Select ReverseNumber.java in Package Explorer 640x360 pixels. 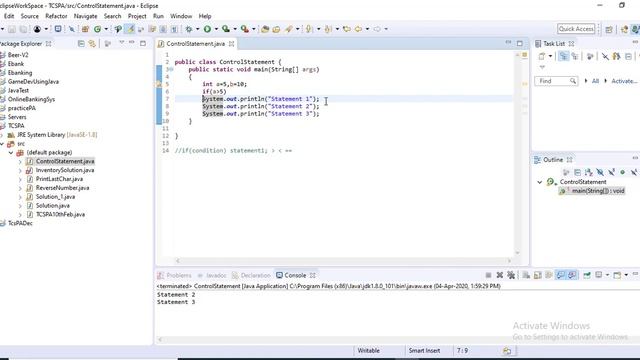pyautogui.click(x=62, y=188)
